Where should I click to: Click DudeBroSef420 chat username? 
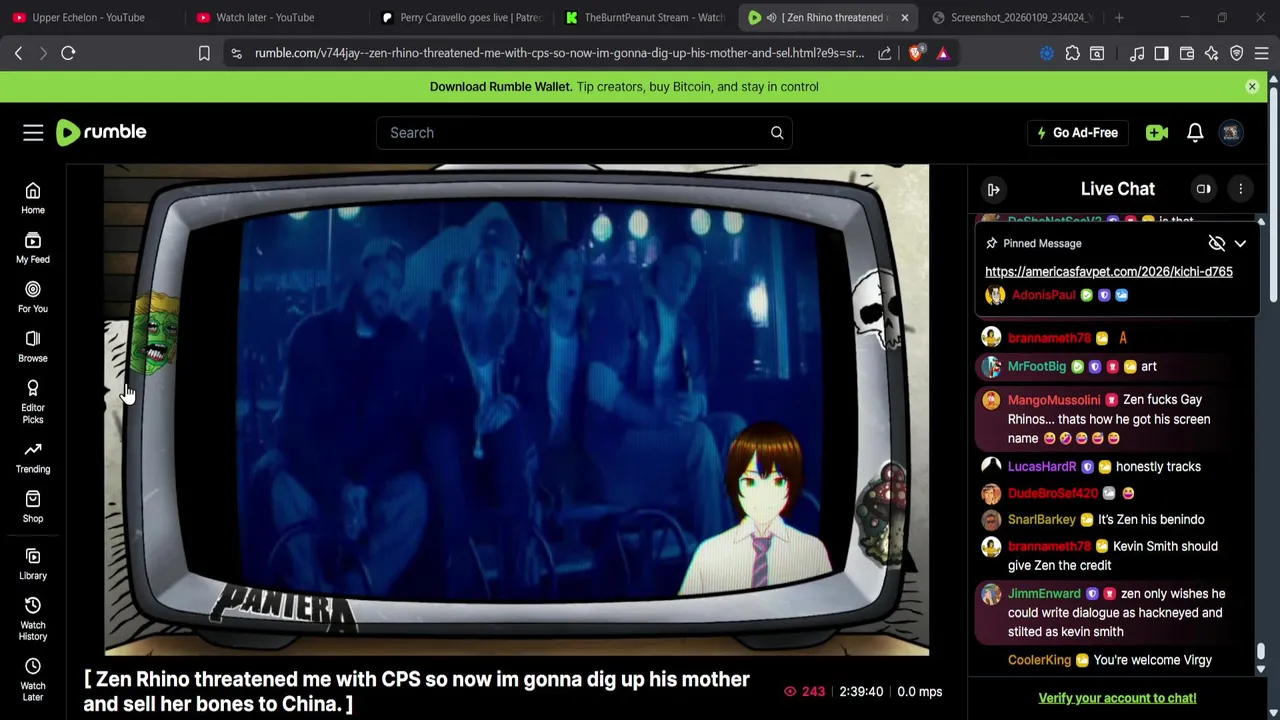[1053, 493]
